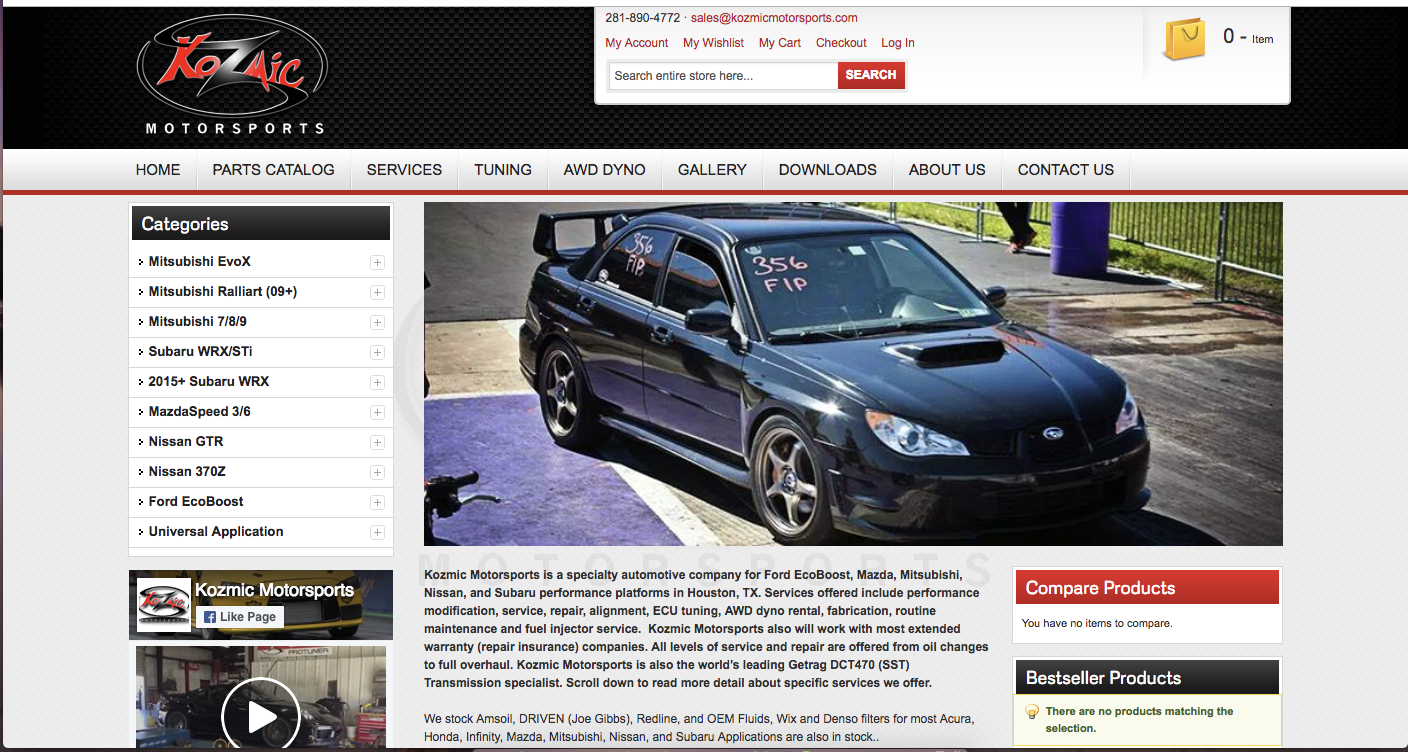This screenshot has height=752, width=1408.
Task: Open the My Cart link
Action: click(780, 43)
